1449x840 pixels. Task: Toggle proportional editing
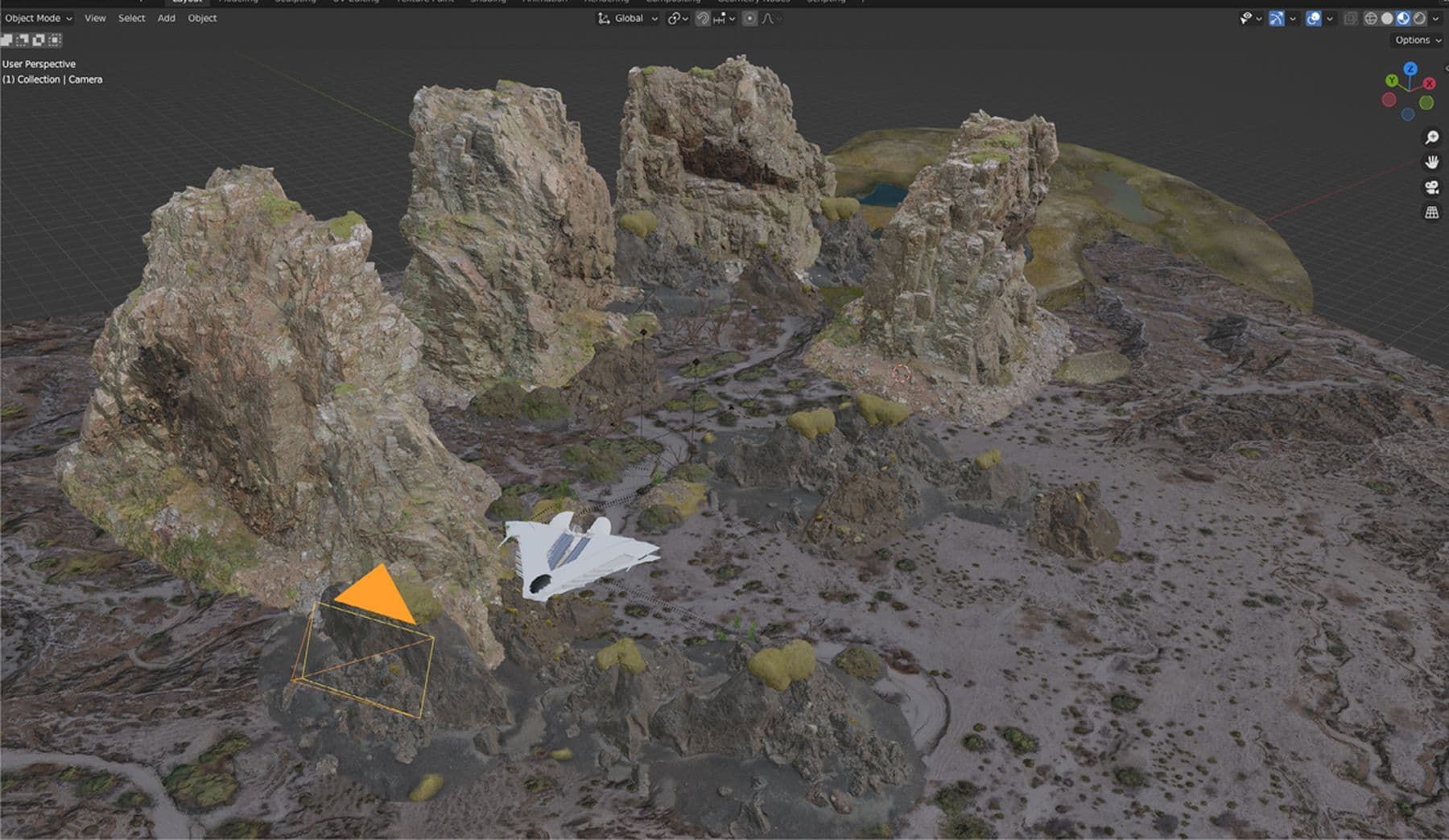point(749,19)
